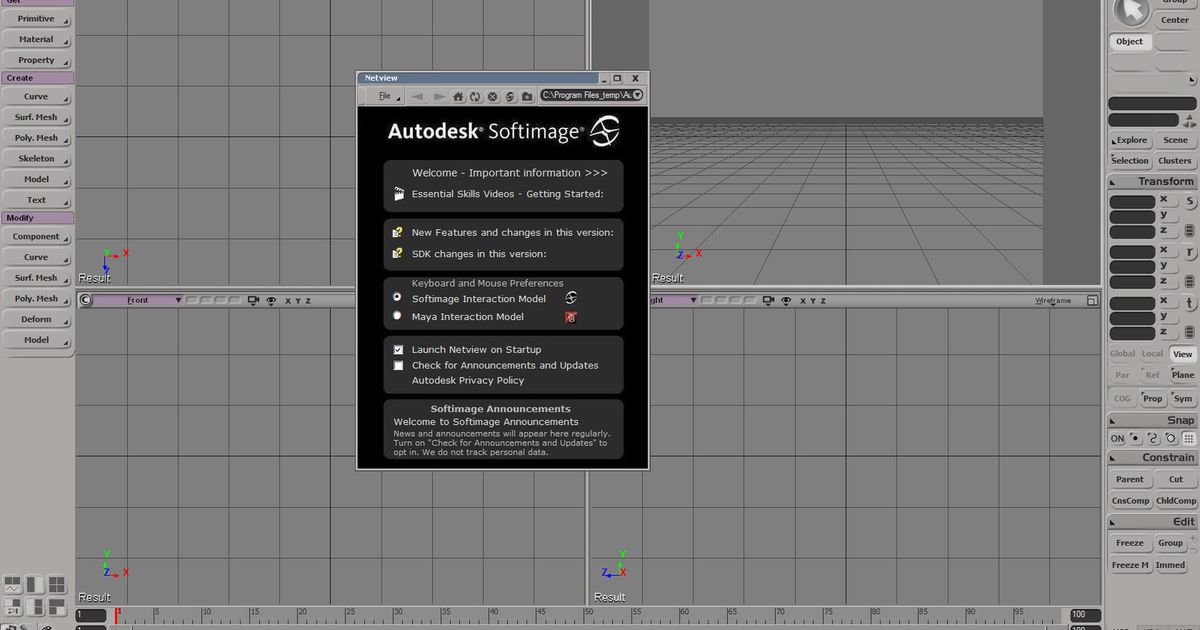Open the File menu in Netview
This screenshot has width=1200, height=630.
coord(384,95)
